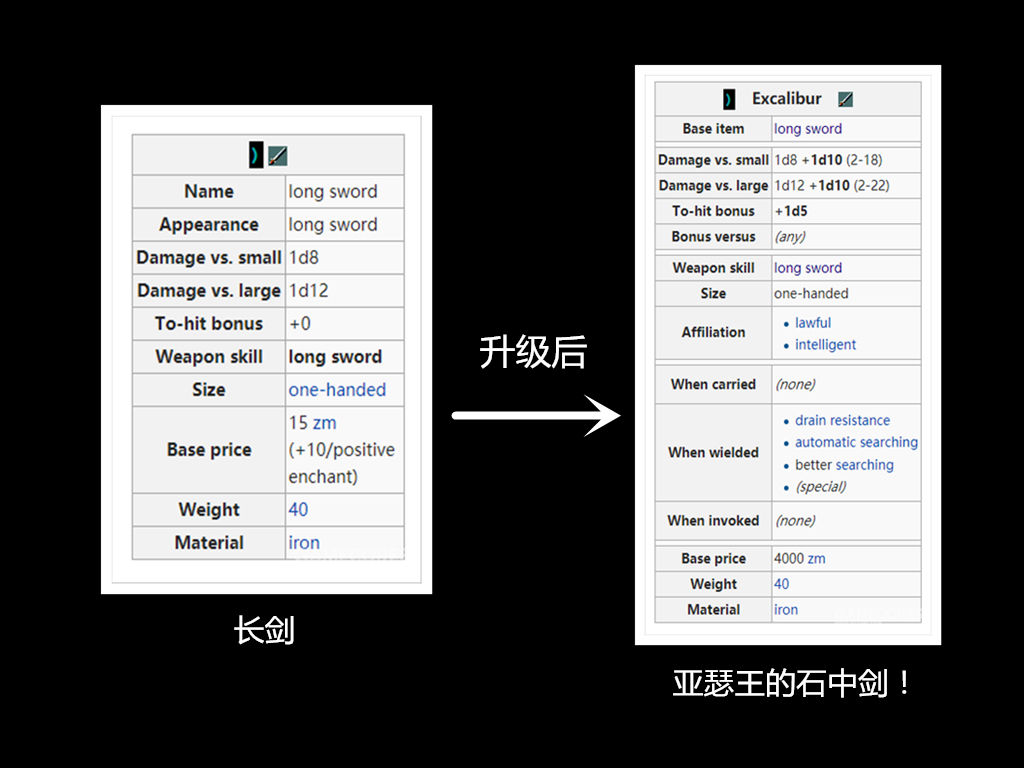The image size is (1024, 768).
Task: Open the iron material link in Excalibur table
Action: pyautogui.click(x=786, y=609)
